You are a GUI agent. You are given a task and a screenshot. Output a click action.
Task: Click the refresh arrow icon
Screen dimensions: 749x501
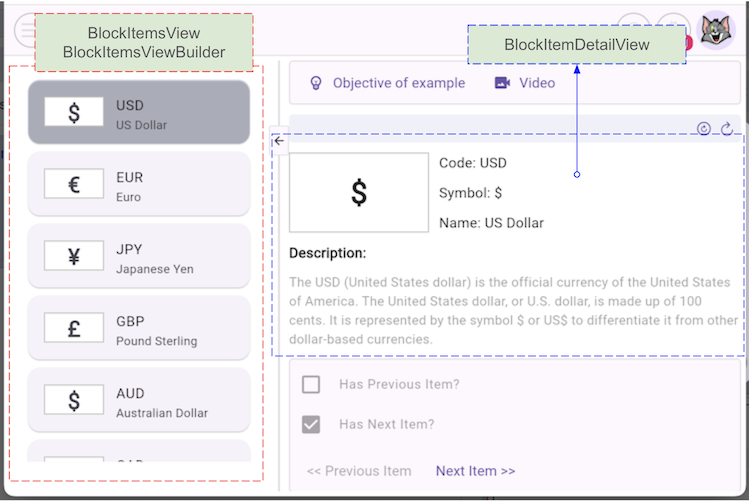click(x=727, y=129)
